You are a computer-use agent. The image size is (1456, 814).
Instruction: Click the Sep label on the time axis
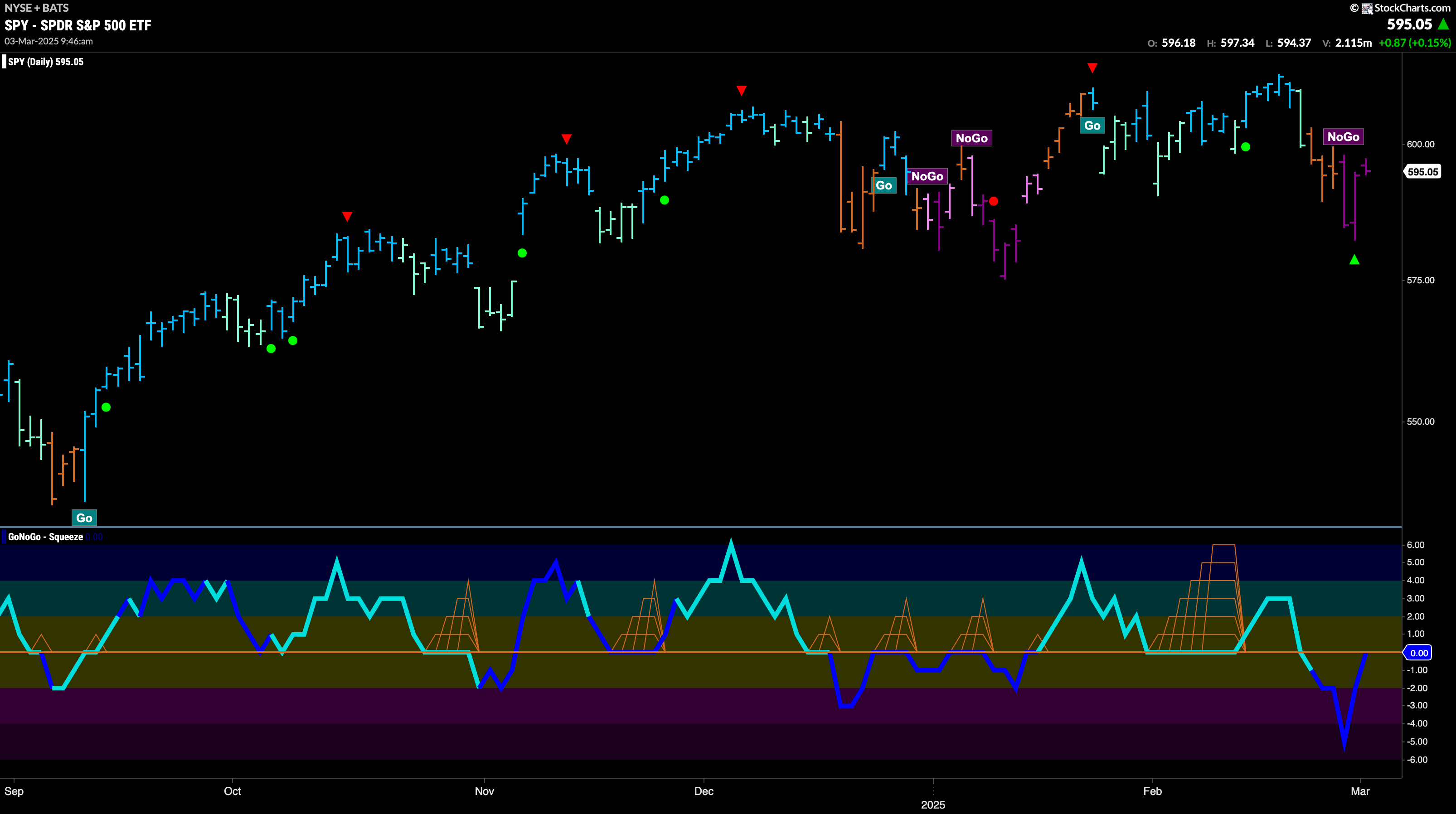click(x=14, y=791)
